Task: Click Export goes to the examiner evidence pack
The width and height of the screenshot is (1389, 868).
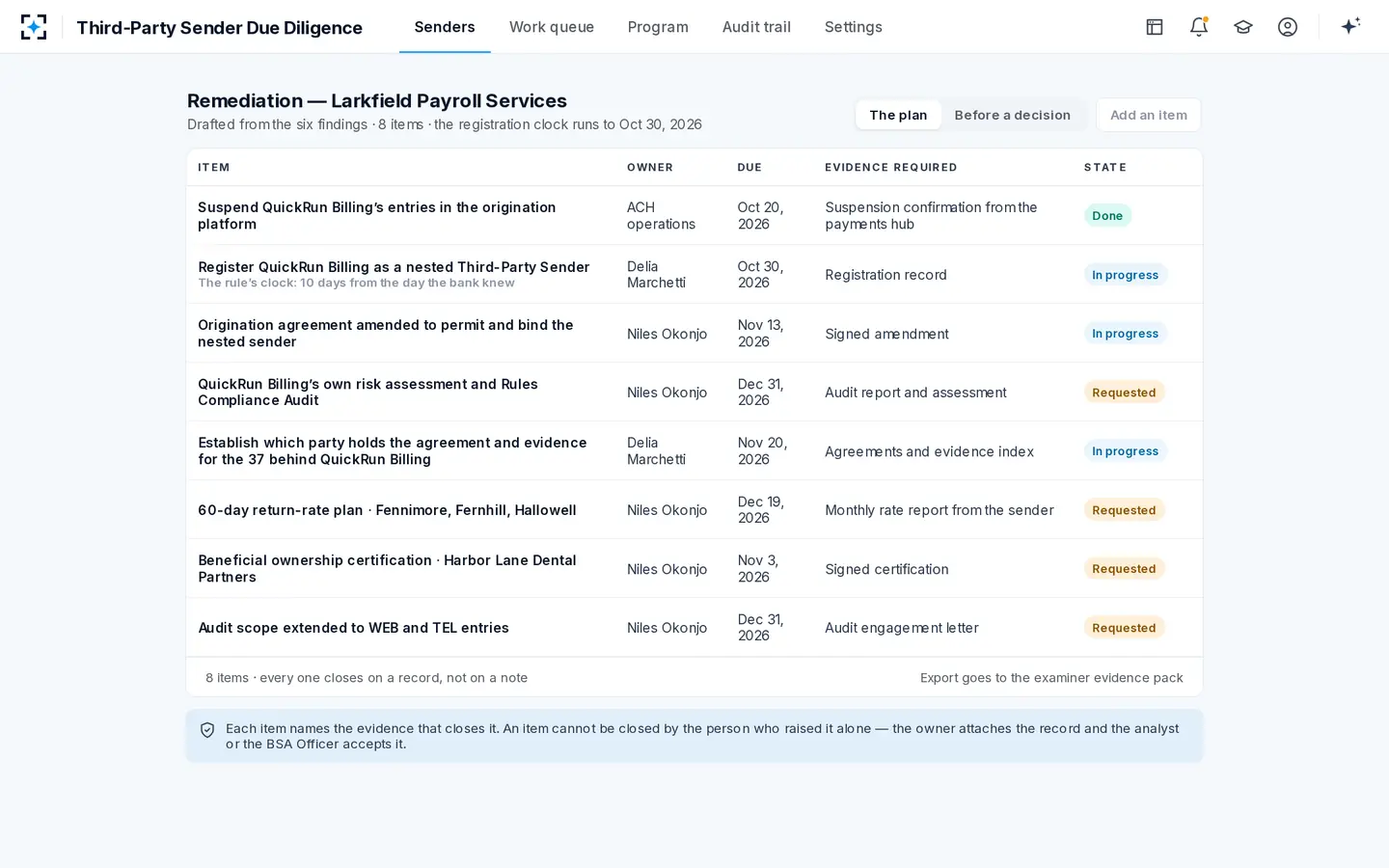Action: (x=1051, y=678)
